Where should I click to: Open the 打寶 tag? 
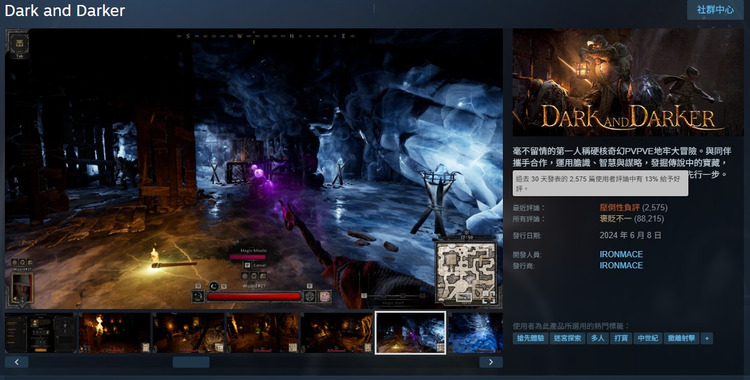pyautogui.click(x=621, y=338)
